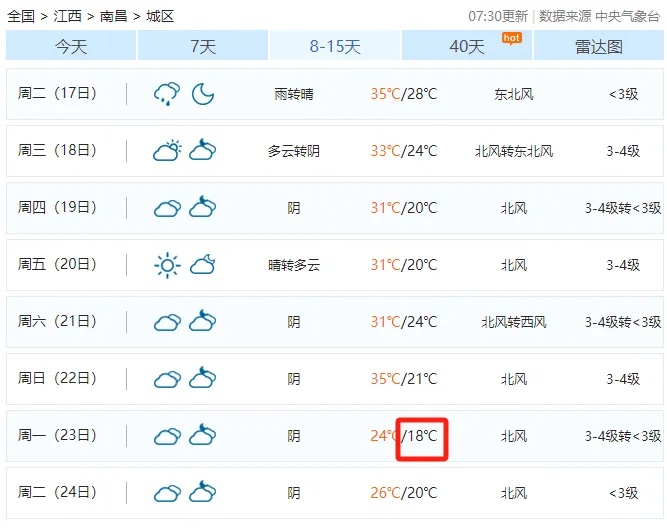This screenshot has height=528, width=667.
Task: Click the sunny icon for 周五 20日
Action: pos(167,265)
